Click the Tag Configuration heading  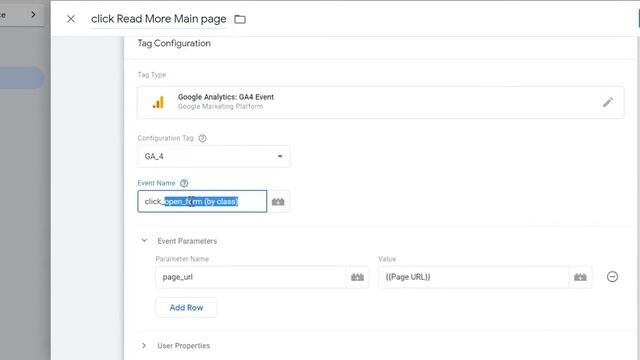(174, 43)
